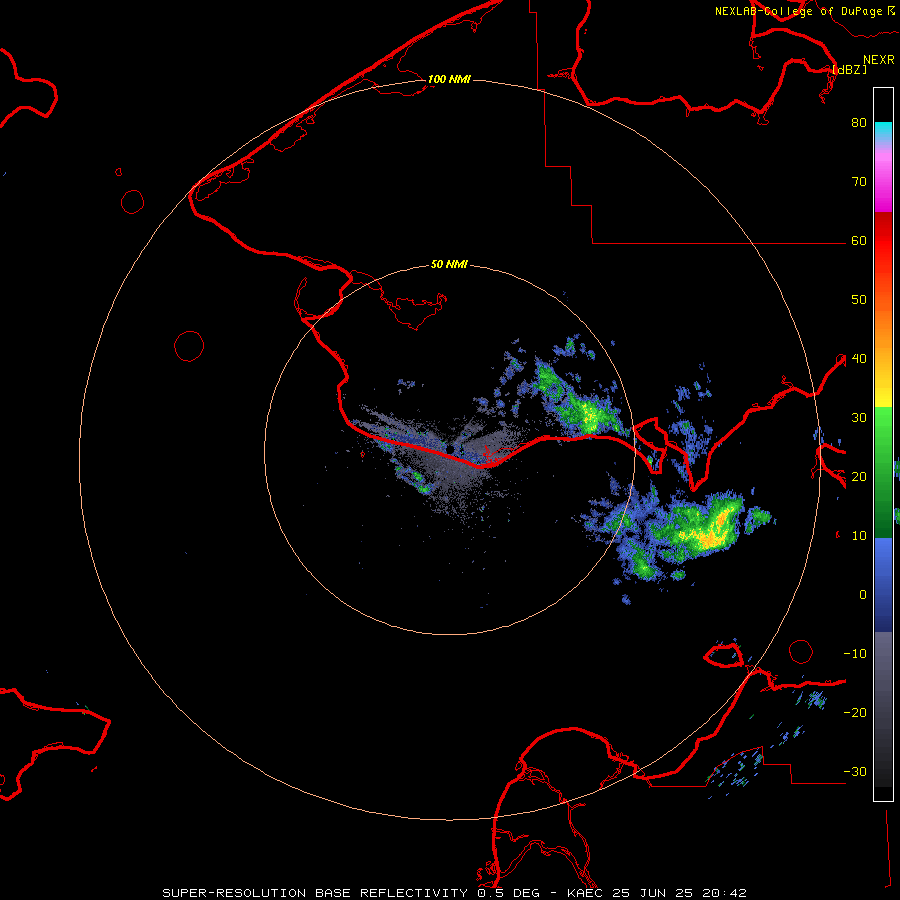The image size is (900, 900).
Task: Click the NEXR label above the color scale
Action: coord(879,60)
